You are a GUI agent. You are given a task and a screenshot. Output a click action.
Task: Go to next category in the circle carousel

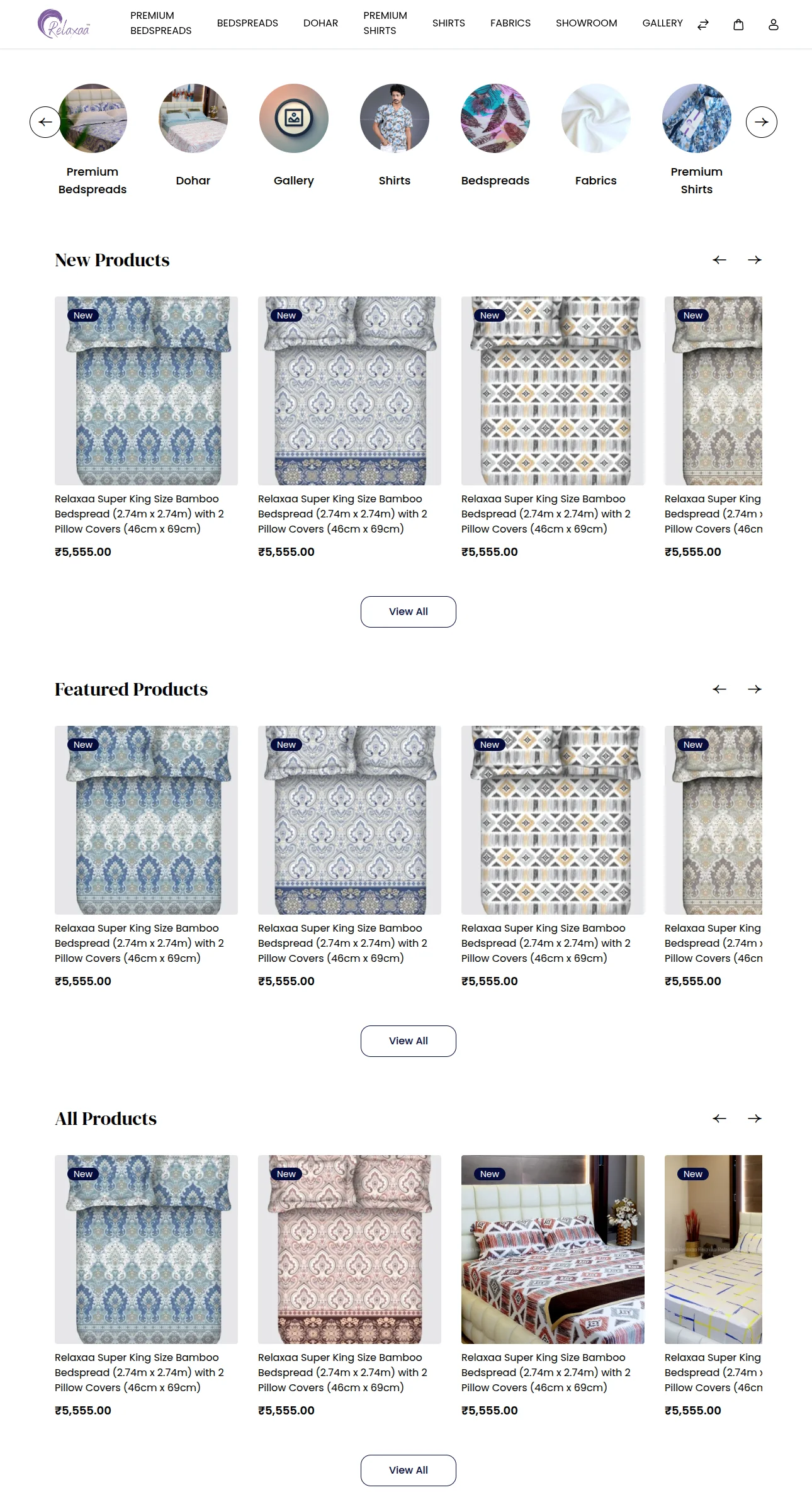762,122
